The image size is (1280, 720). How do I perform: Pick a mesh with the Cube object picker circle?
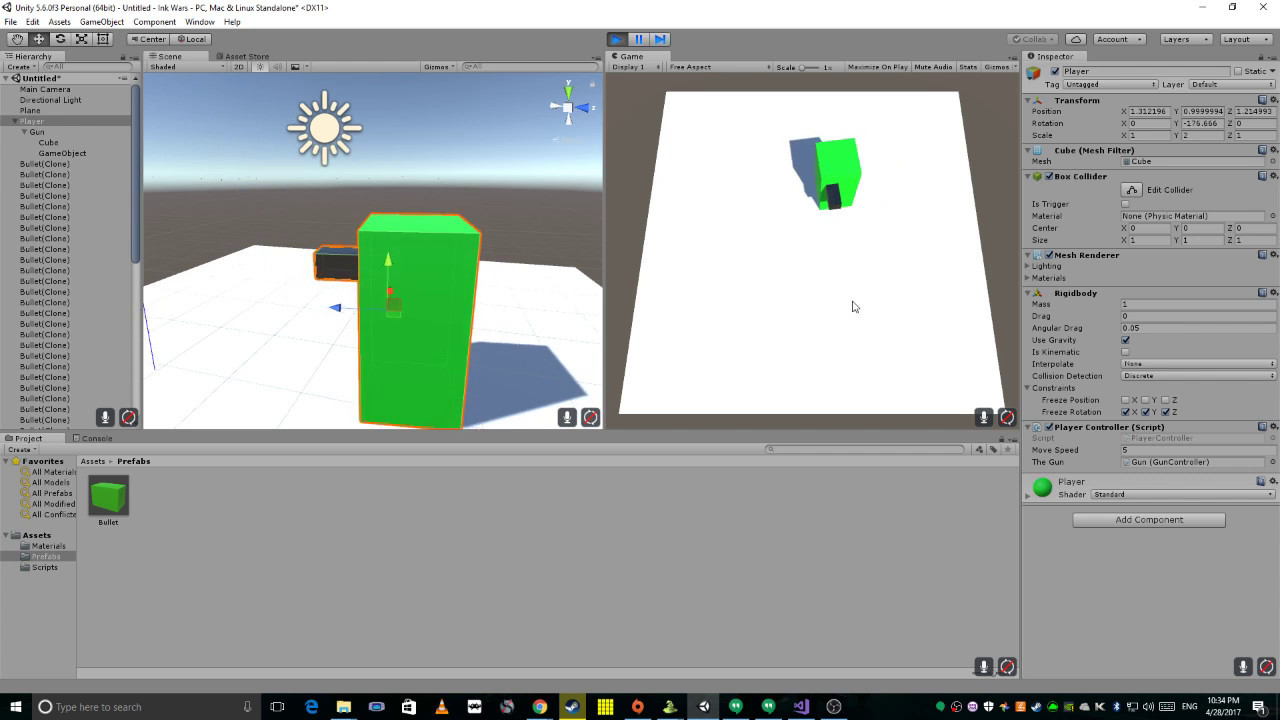[x=1273, y=161]
